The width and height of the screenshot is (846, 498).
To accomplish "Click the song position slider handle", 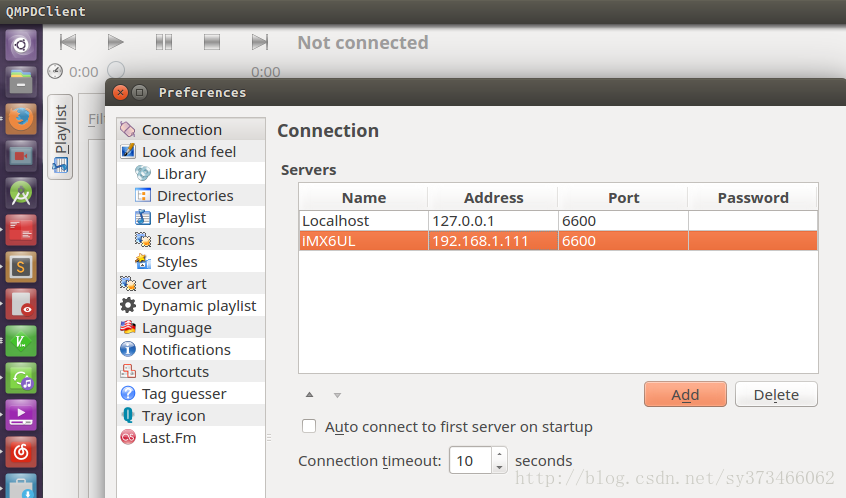I will click(x=116, y=70).
